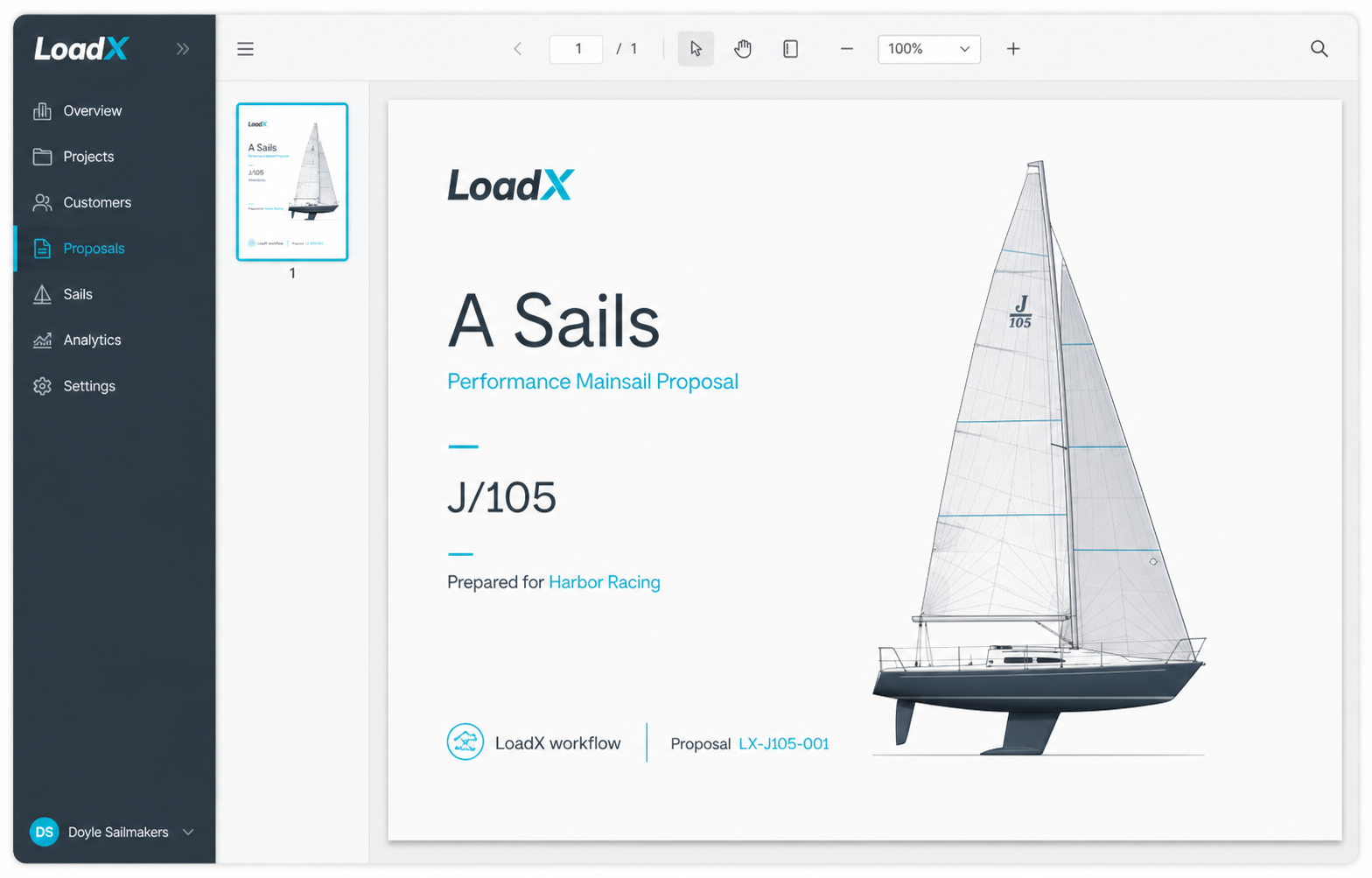Click the Analytics chart icon
Viewport: 1372px width, 878px height.
pos(42,341)
